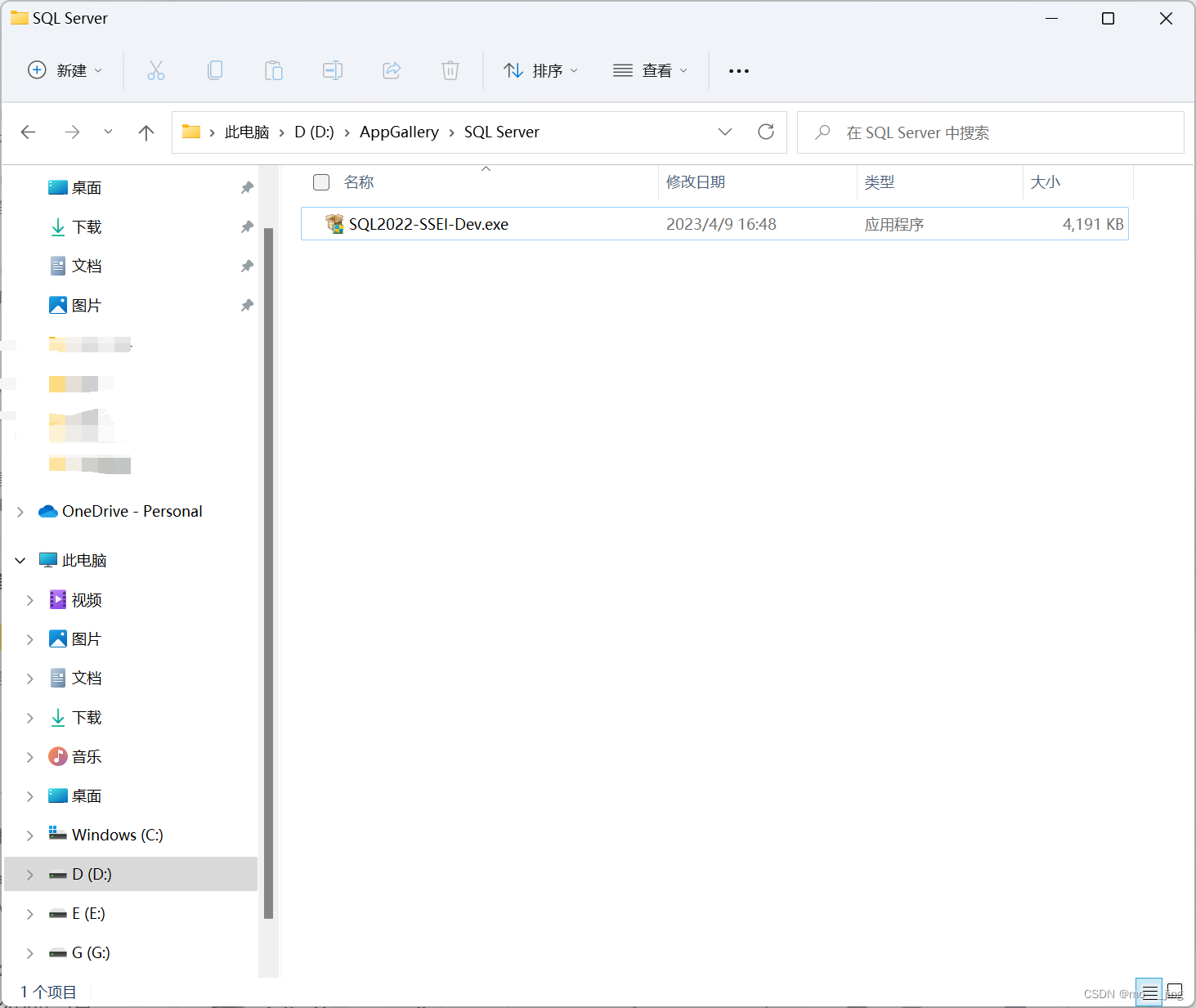Sort by the 大小 column header
Viewport: 1196px width, 1008px height.
(1046, 182)
